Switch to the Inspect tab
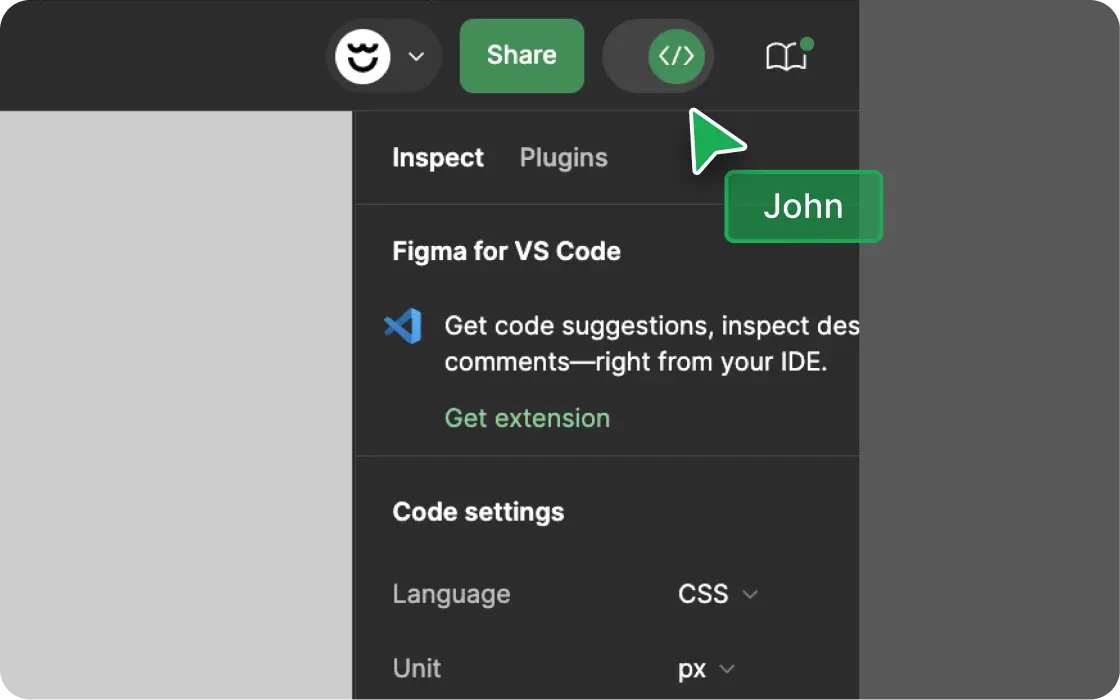 438,158
